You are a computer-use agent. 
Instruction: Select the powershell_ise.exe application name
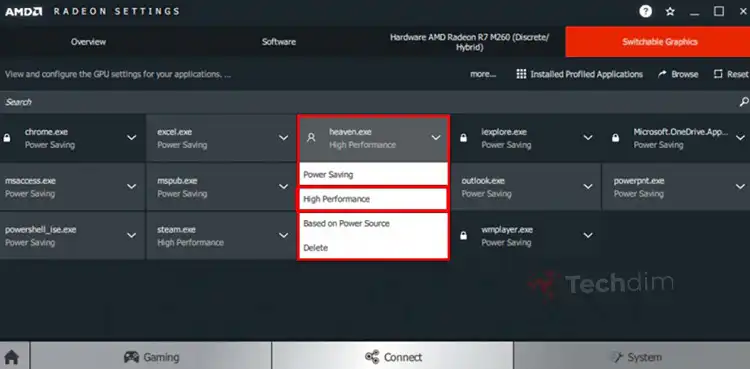point(41,230)
